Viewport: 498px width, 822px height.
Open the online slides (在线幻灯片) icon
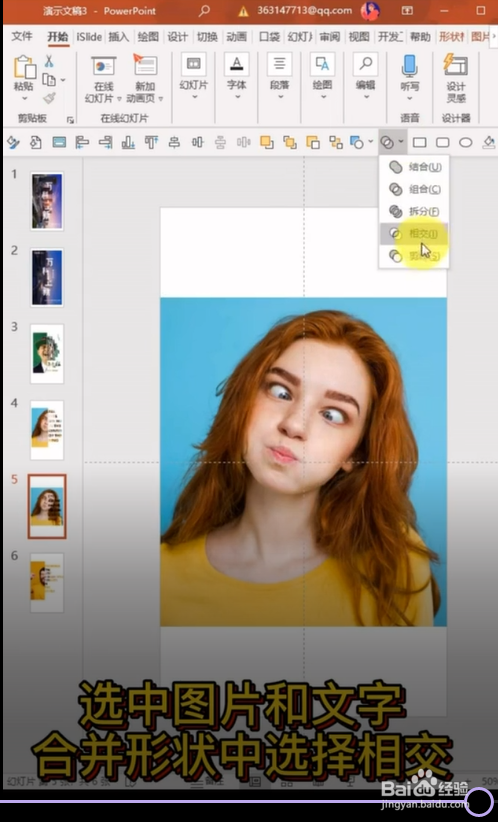point(103,66)
